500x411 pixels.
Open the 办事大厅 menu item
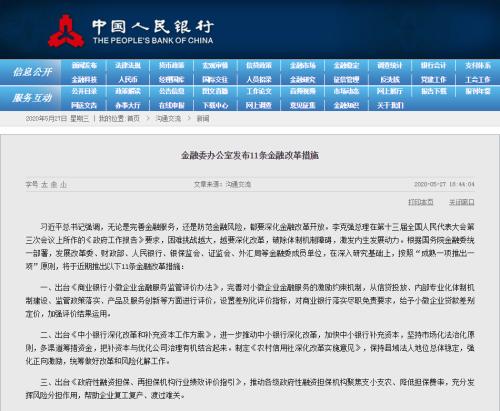click(128, 105)
